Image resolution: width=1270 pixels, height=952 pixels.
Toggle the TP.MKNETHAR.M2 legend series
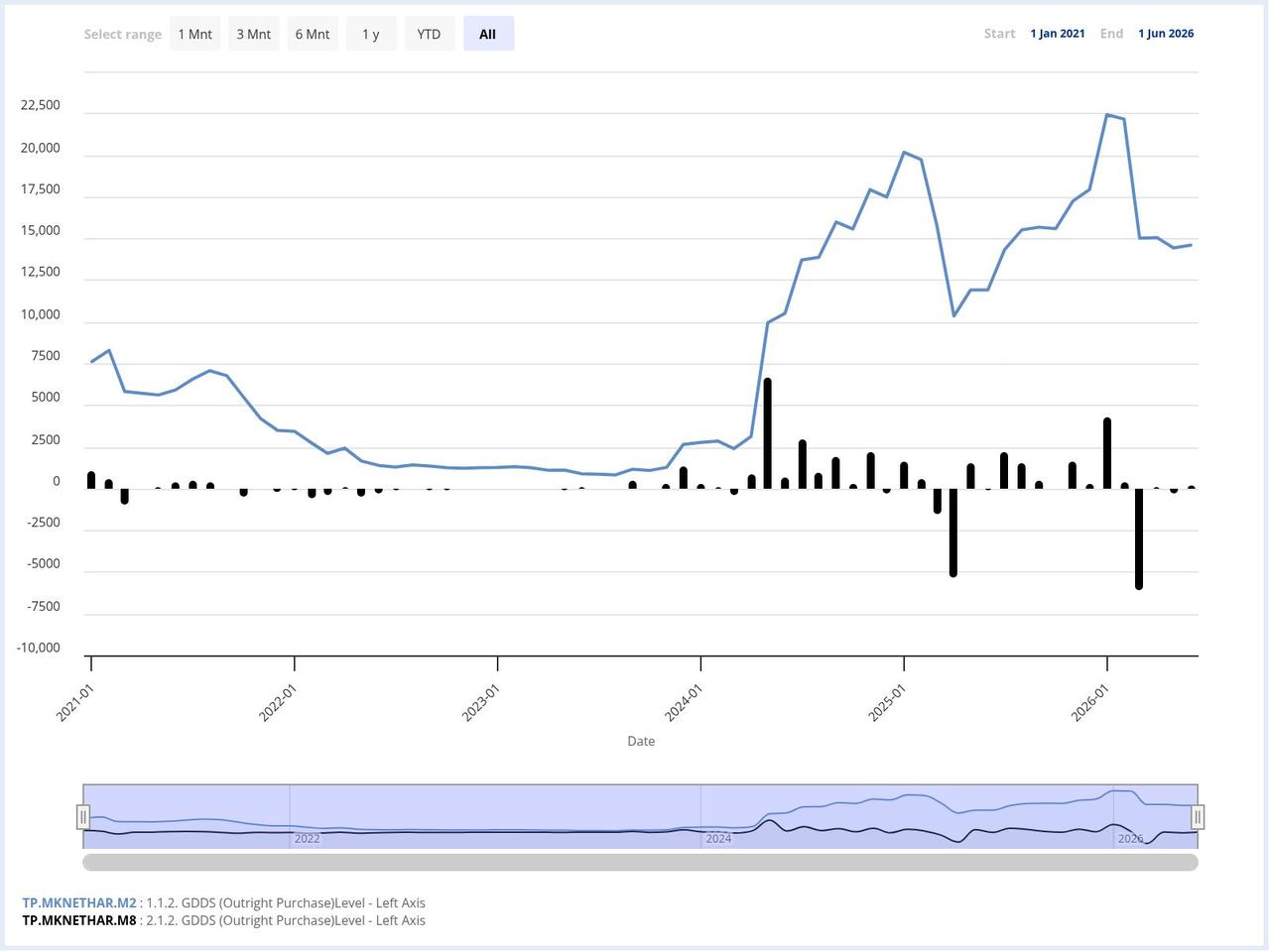point(79,903)
